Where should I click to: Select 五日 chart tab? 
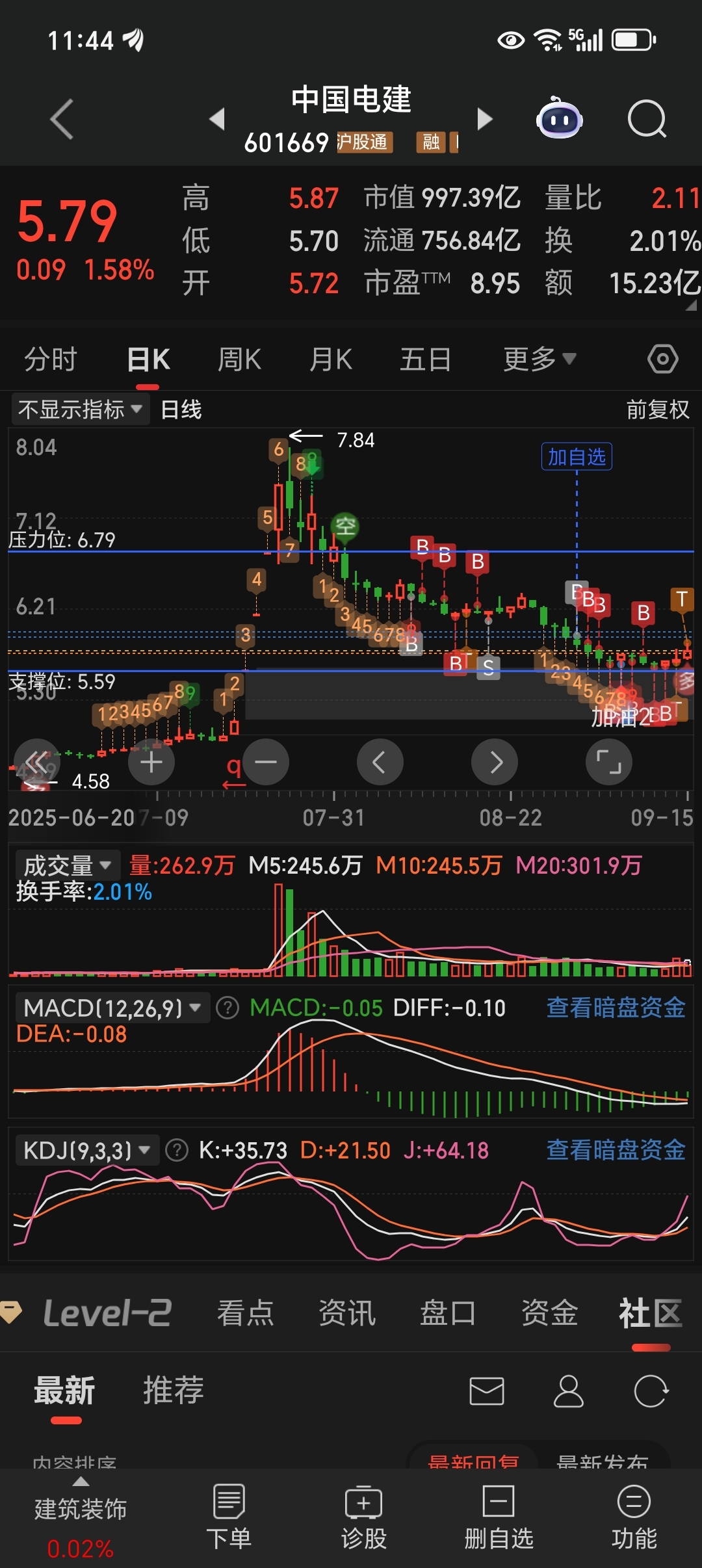(425, 359)
